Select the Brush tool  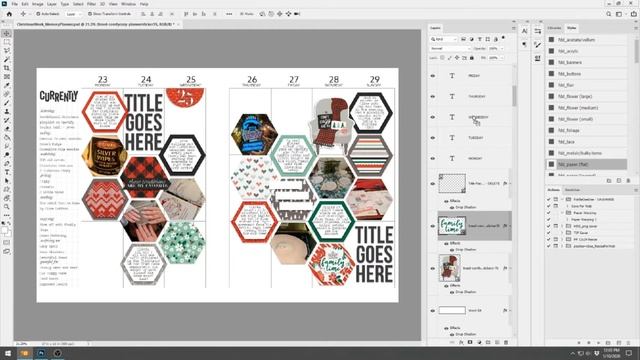7,103
